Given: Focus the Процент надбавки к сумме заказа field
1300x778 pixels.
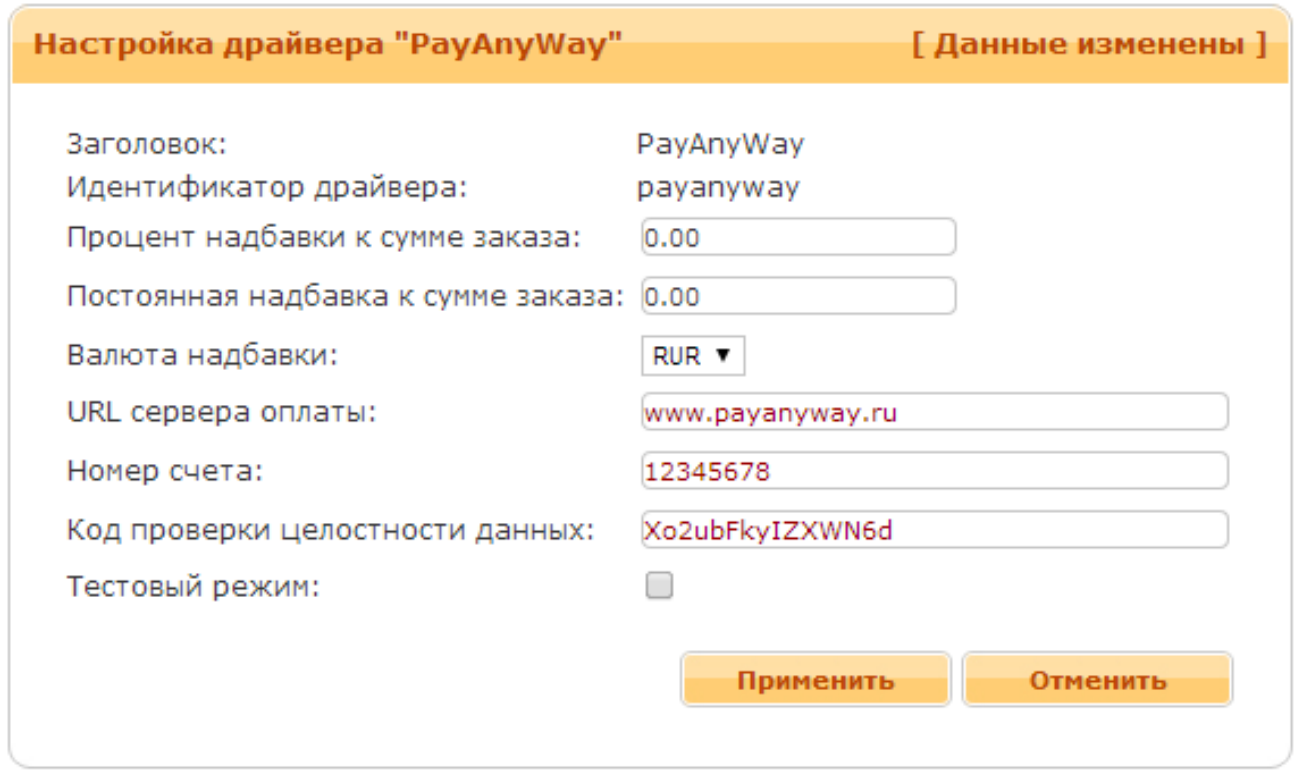Looking at the screenshot, I should pyautogui.click(x=798, y=238).
